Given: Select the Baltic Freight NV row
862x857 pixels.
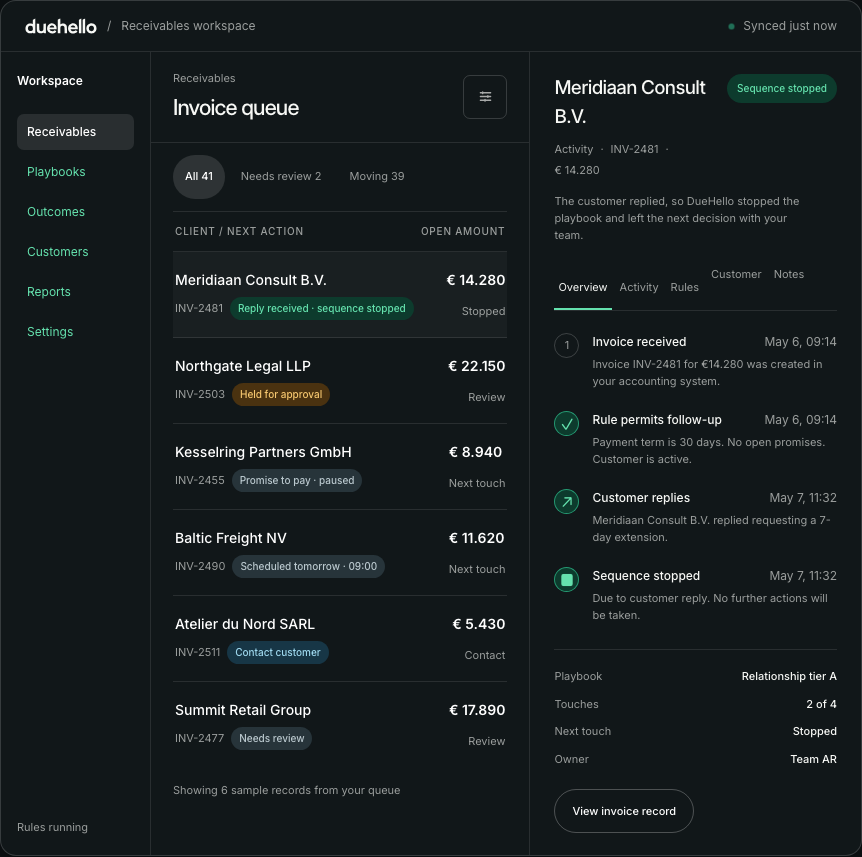Looking at the screenshot, I should [340, 552].
